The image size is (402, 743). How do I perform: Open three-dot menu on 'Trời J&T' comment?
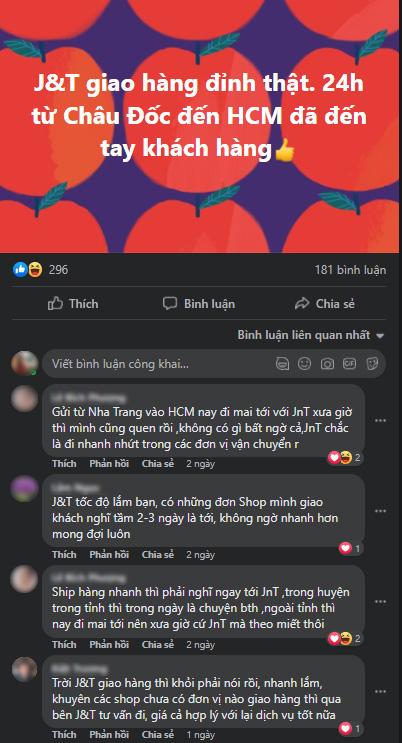[380, 692]
